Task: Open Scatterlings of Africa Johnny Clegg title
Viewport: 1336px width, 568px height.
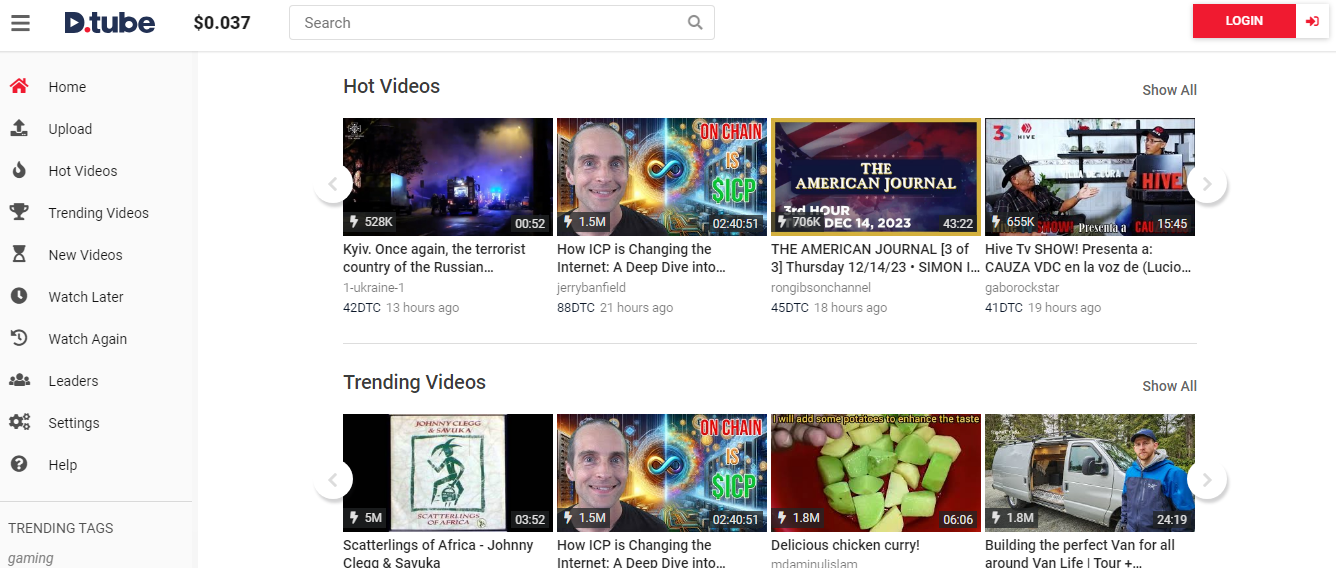Action: click(438, 554)
